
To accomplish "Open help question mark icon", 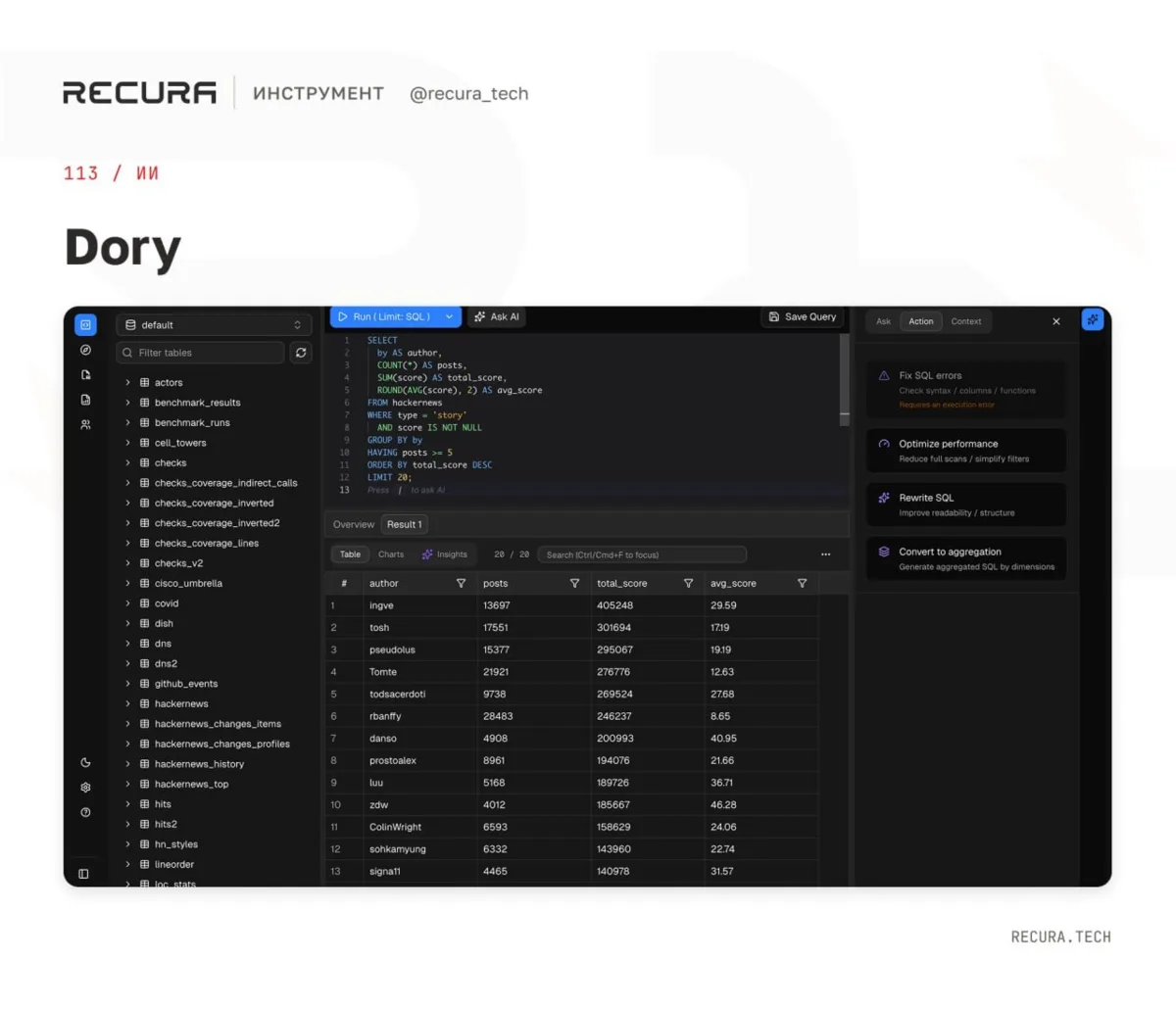I will (85, 812).
